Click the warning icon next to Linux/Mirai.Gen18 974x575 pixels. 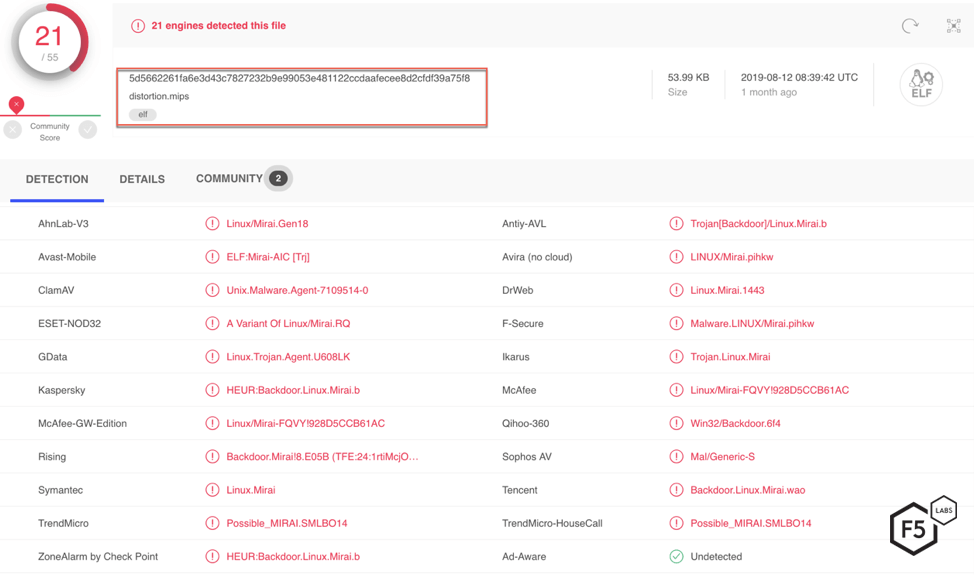tap(212, 224)
